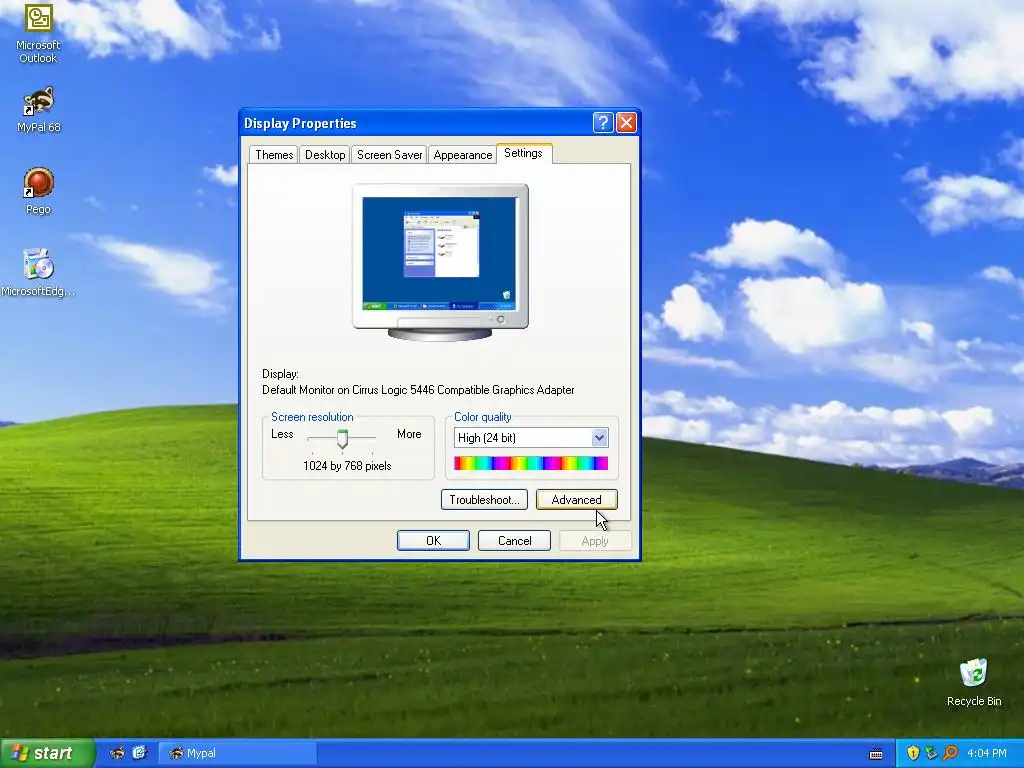
Task: Switch to the Screen Saver tab
Action: tap(389, 155)
